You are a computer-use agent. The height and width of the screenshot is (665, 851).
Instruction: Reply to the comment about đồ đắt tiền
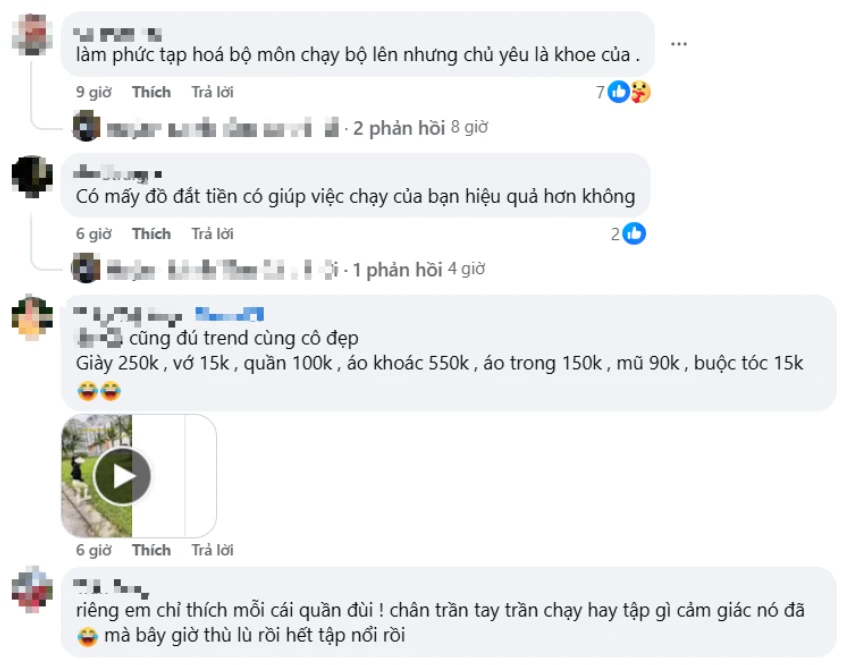point(212,234)
